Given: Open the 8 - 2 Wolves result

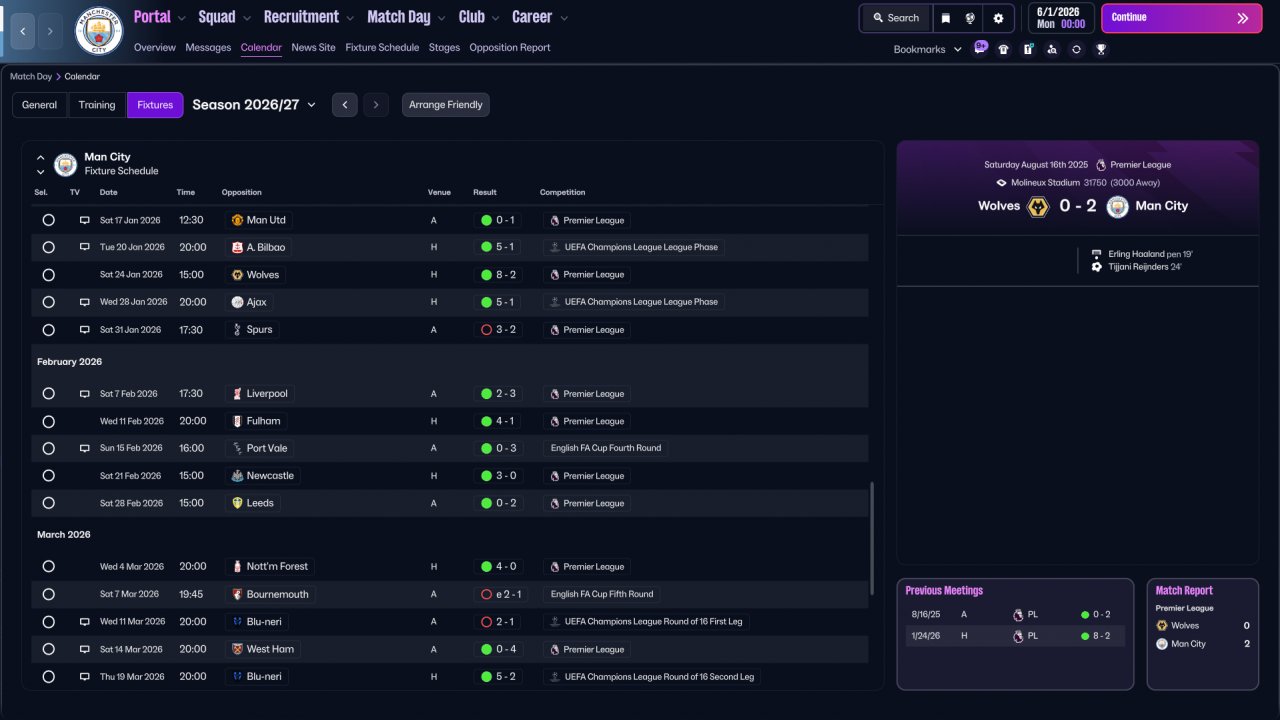Looking at the screenshot, I should coord(500,275).
